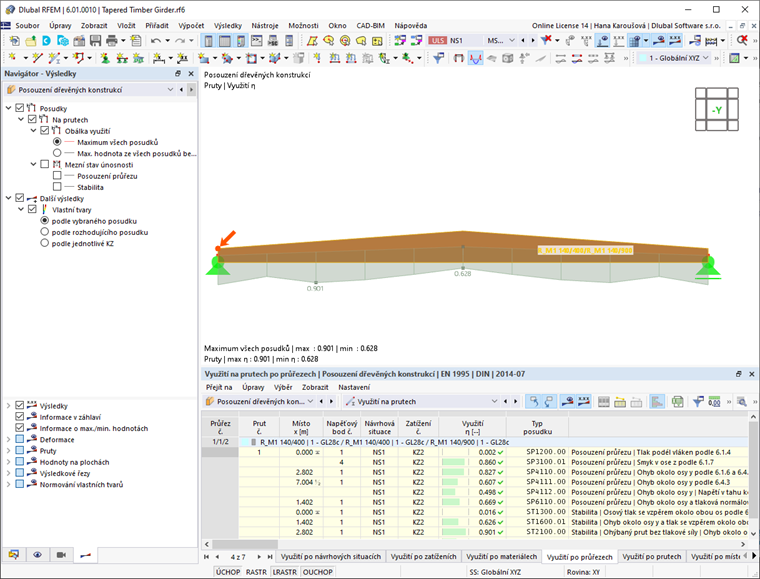Click the Undo arrow icon
This screenshot has width=760, height=579.
pos(157,41)
